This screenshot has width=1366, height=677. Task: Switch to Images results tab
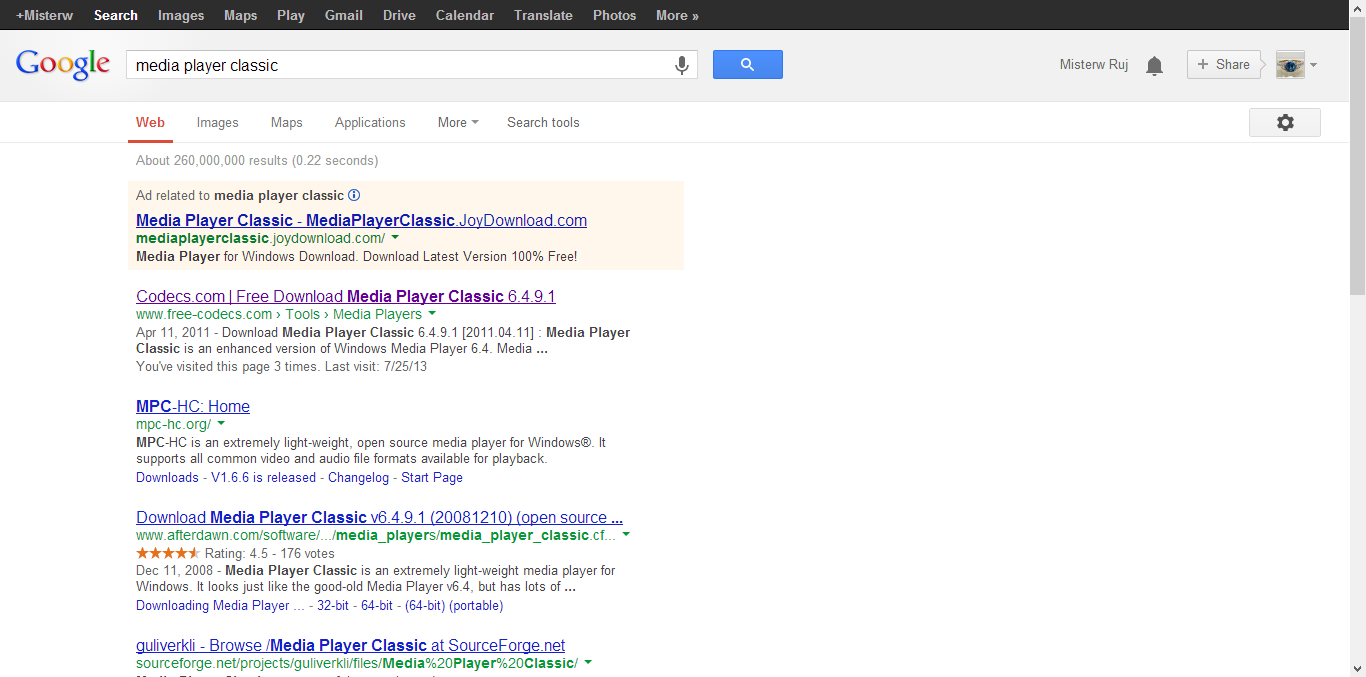[x=217, y=122]
